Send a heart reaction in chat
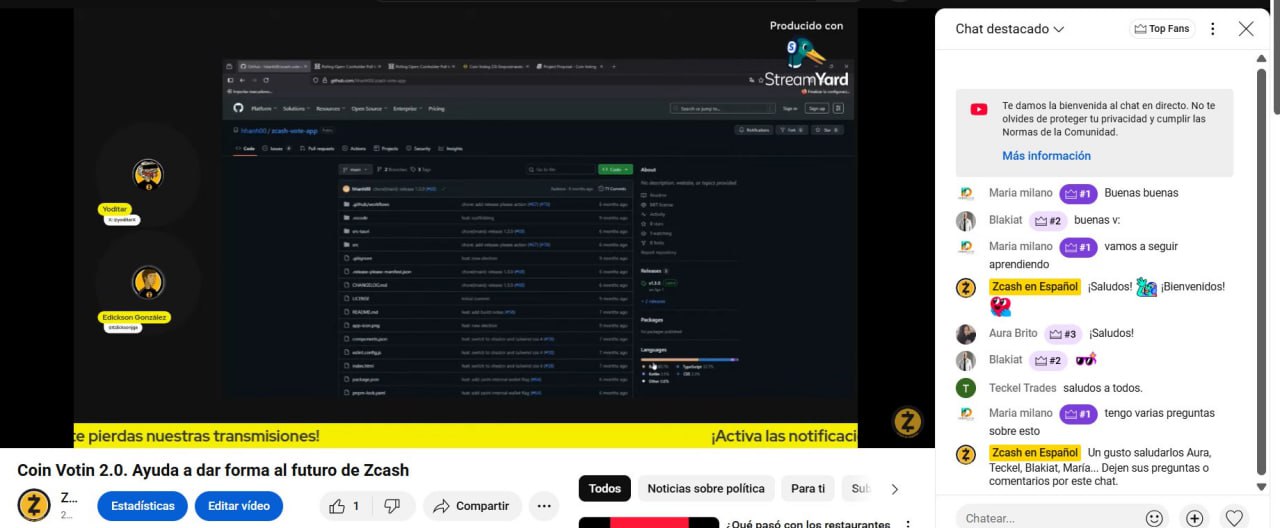Screen dimensions: 1280x528 (x=1234, y=518)
